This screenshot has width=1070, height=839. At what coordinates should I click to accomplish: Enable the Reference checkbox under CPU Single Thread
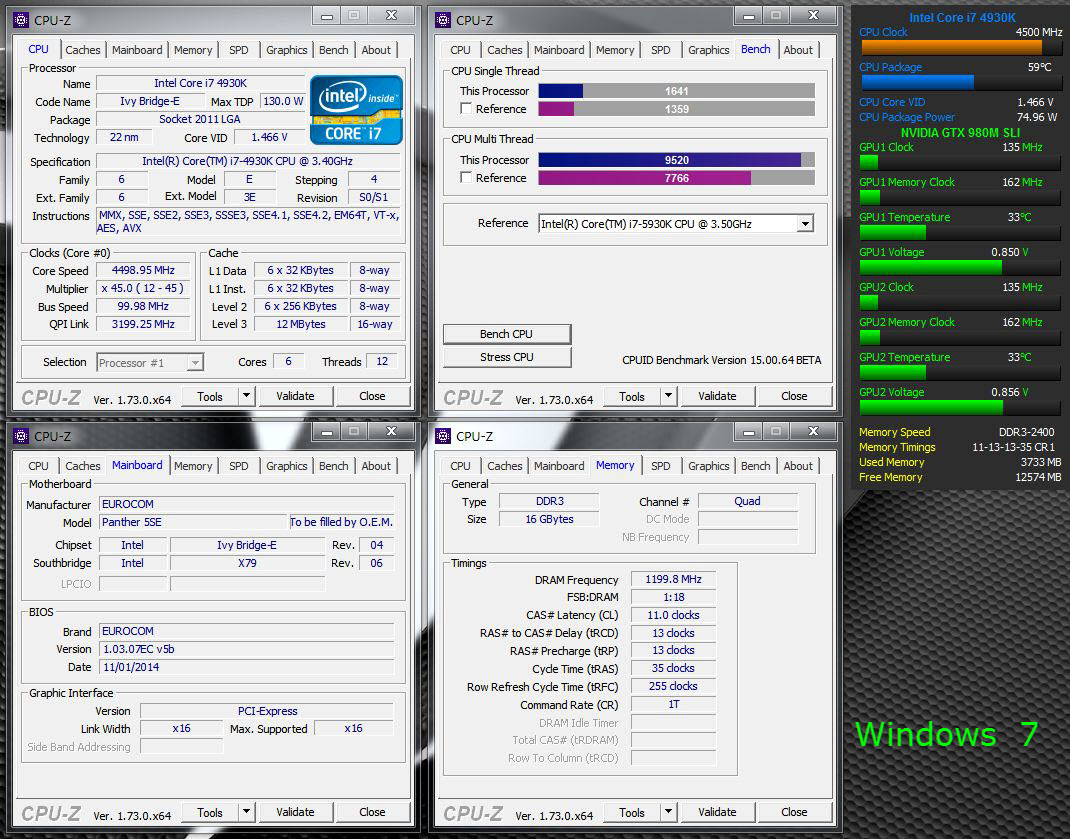[466, 109]
